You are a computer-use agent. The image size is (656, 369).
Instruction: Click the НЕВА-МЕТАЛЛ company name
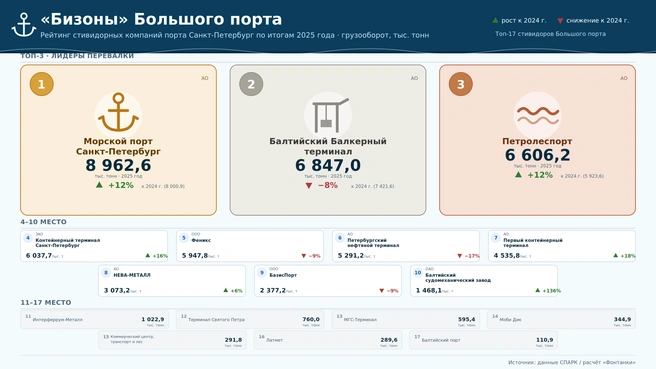click(x=132, y=275)
